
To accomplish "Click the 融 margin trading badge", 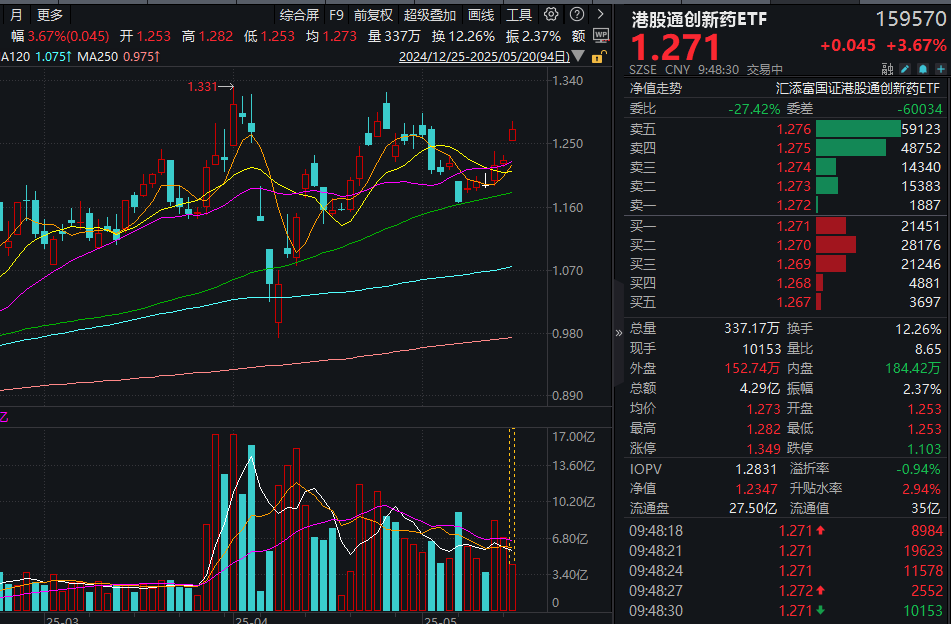I will 888,68.
